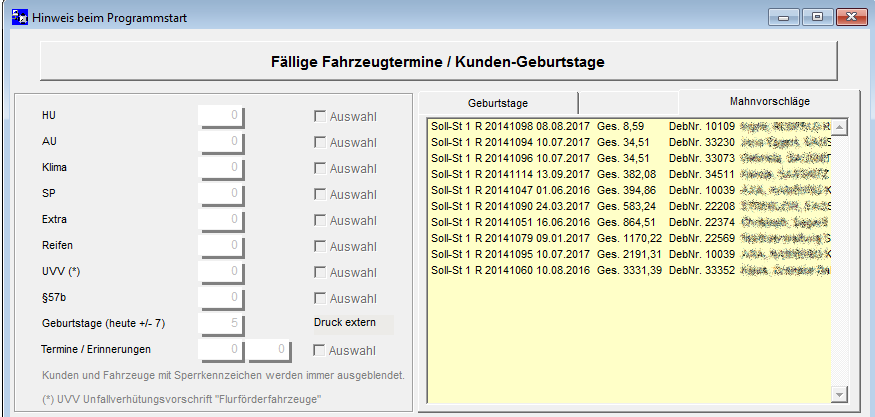Click the Sperrkennzeichen notice text
Image resolution: width=875 pixels, height=417 pixels.
coord(223,375)
